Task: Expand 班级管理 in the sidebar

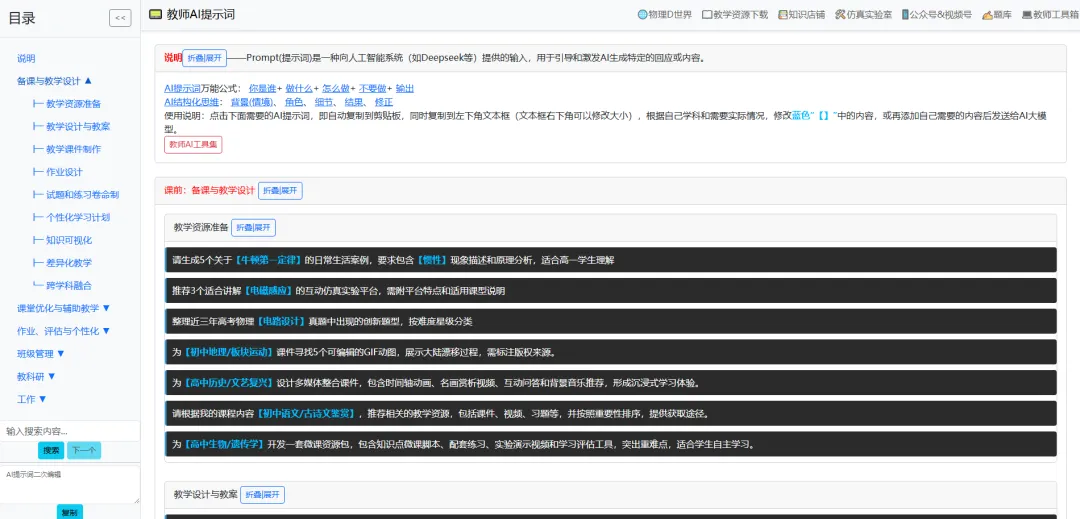Action: 41,353
